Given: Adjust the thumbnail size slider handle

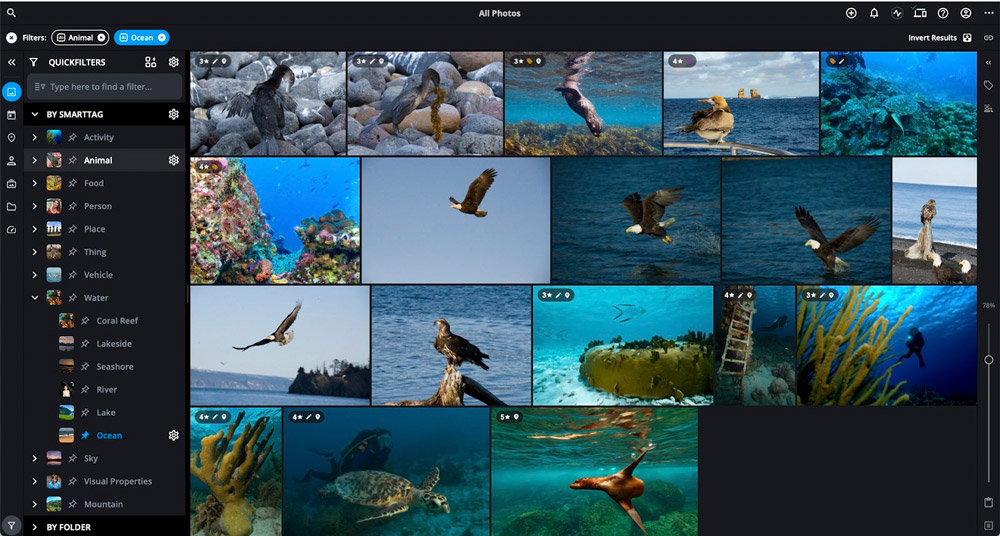Looking at the screenshot, I should click(988, 359).
